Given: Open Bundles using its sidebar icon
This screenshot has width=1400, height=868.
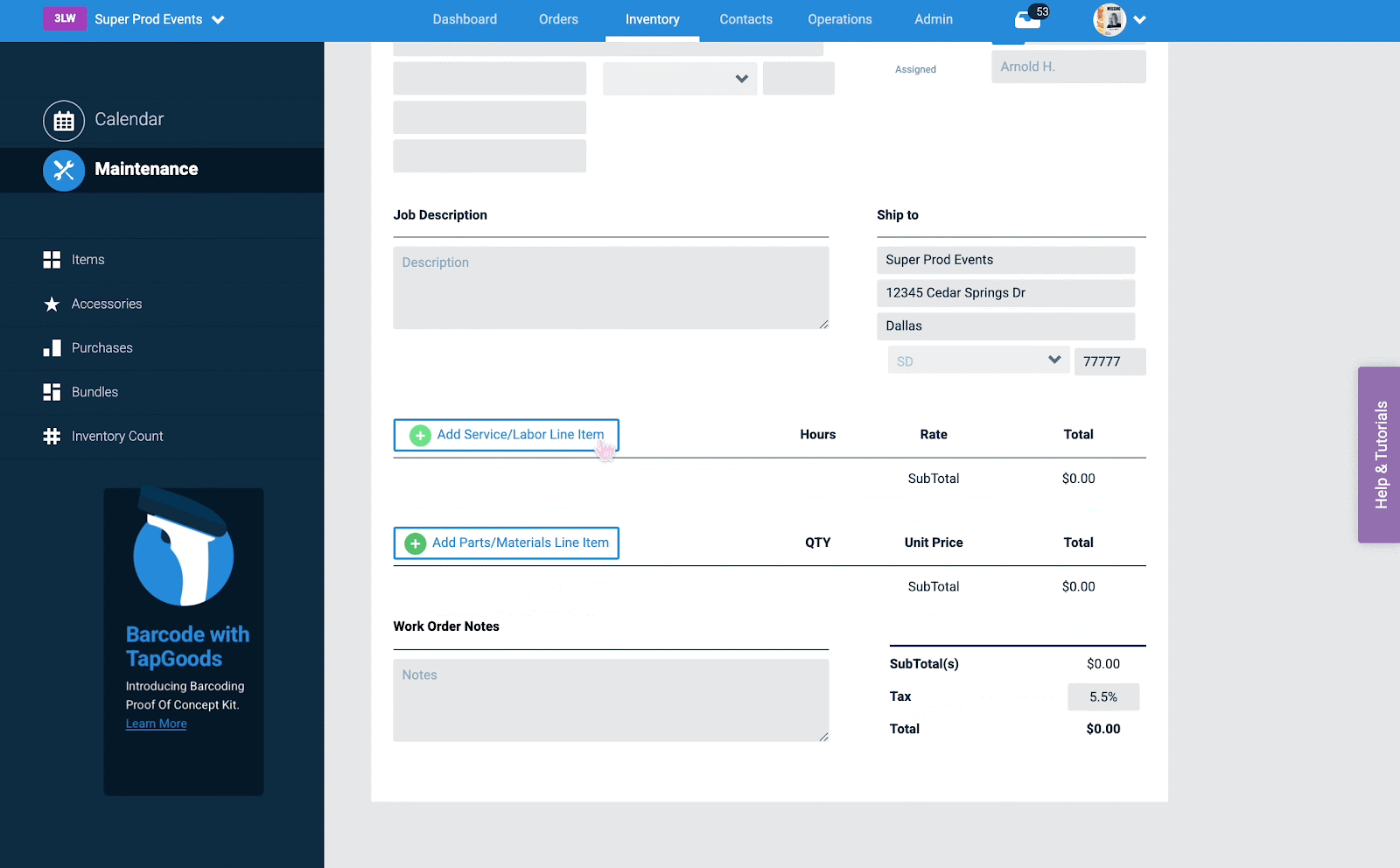Looking at the screenshot, I should click(x=52, y=392).
